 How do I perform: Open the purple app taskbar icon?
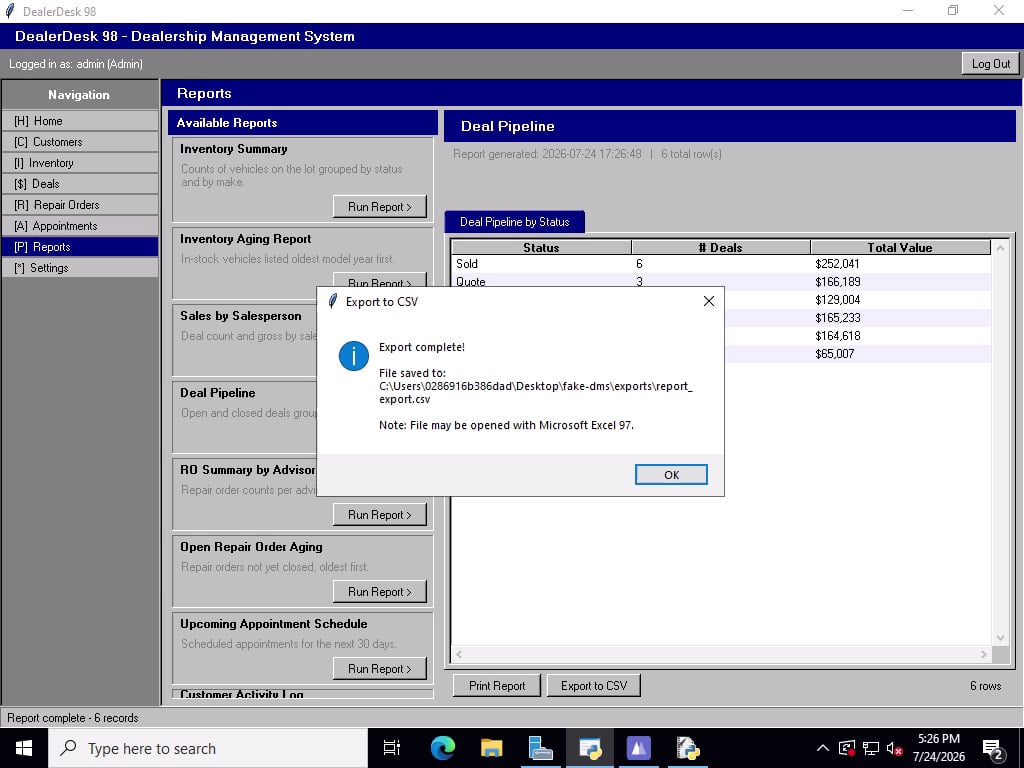[639, 748]
